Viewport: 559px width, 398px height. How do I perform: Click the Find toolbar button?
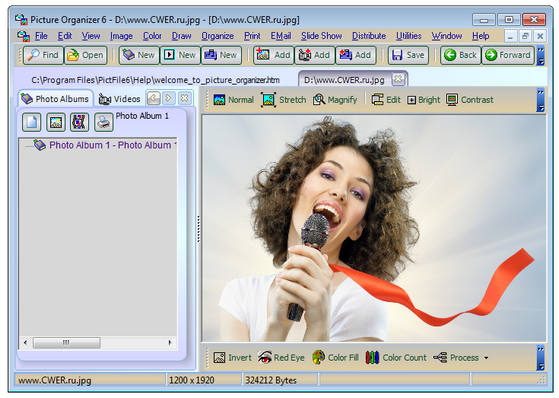(x=43, y=55)
